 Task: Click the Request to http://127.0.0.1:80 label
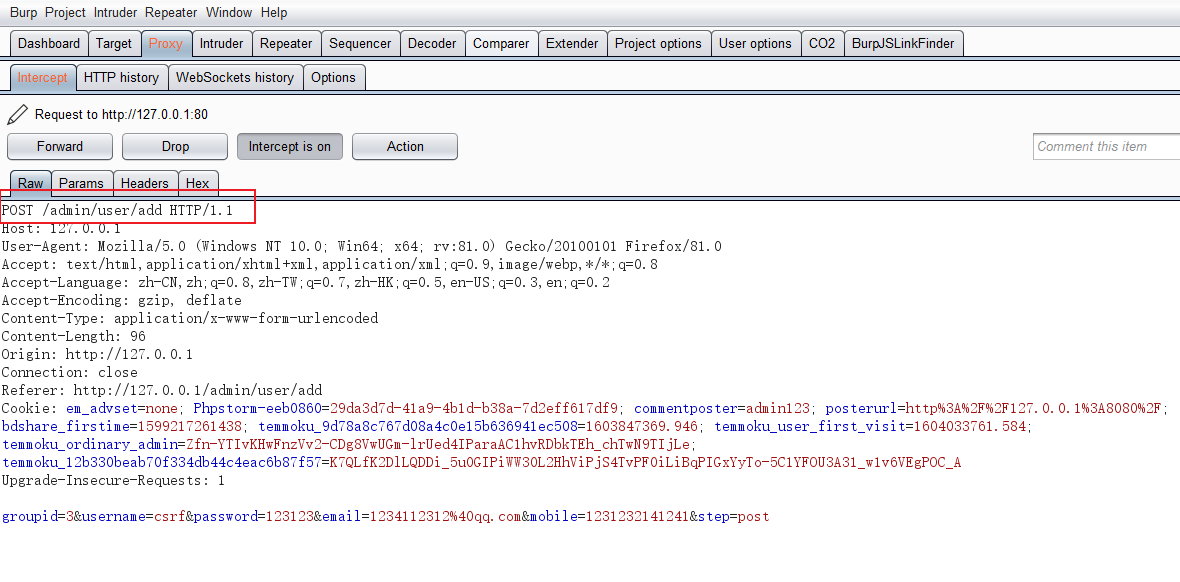coord(121,114)
